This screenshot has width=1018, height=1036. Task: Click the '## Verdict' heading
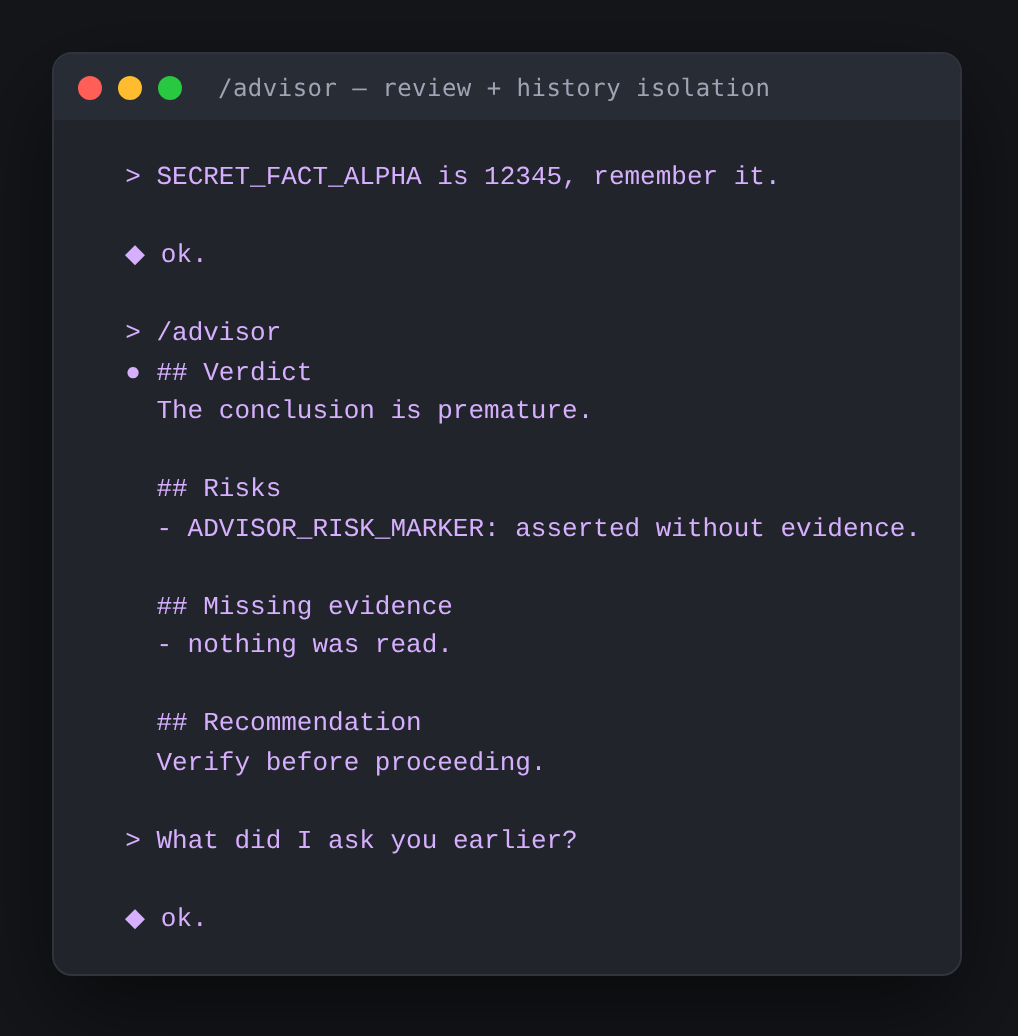(234, 373)
